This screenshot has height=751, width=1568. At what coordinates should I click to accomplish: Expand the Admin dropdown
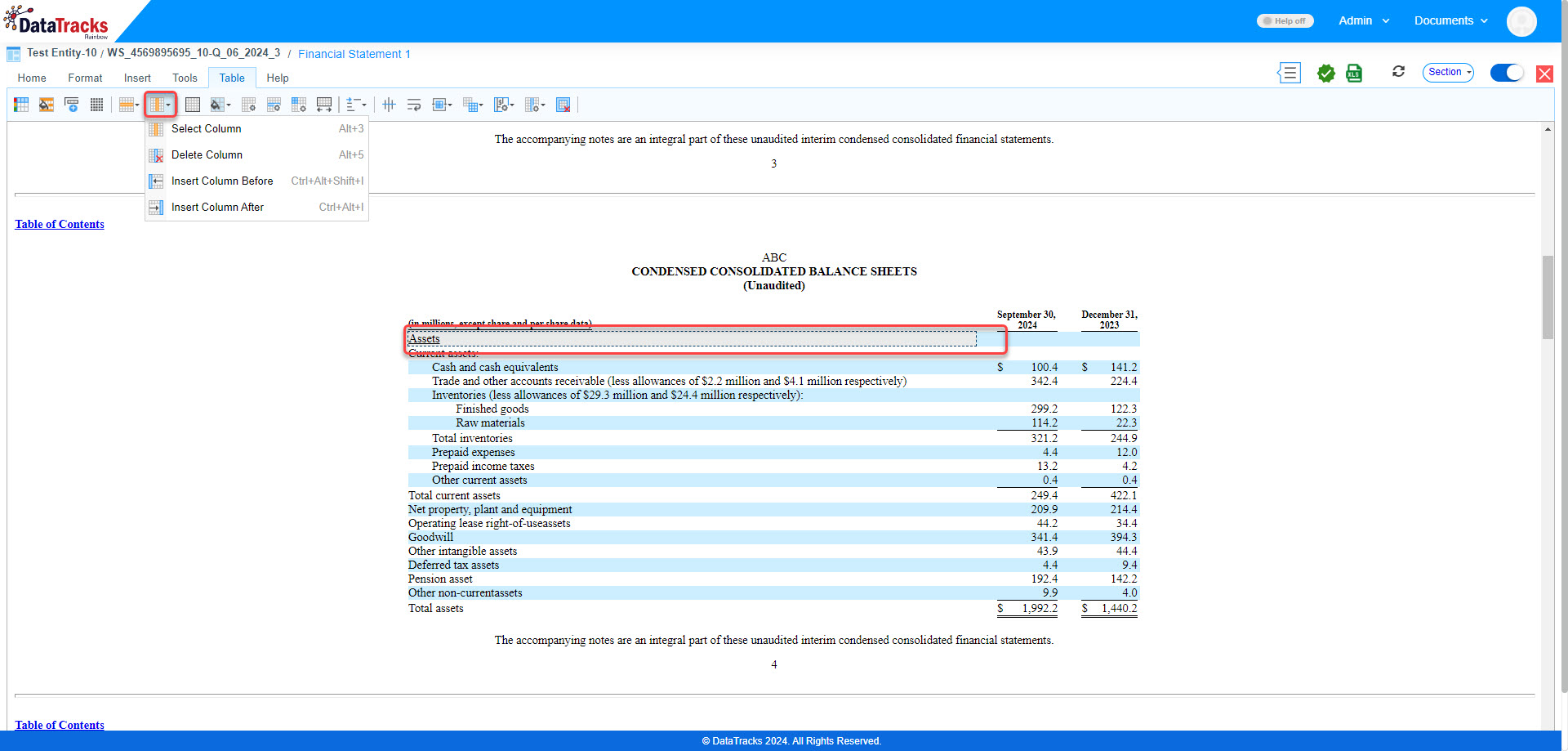tap(1364, 20)
